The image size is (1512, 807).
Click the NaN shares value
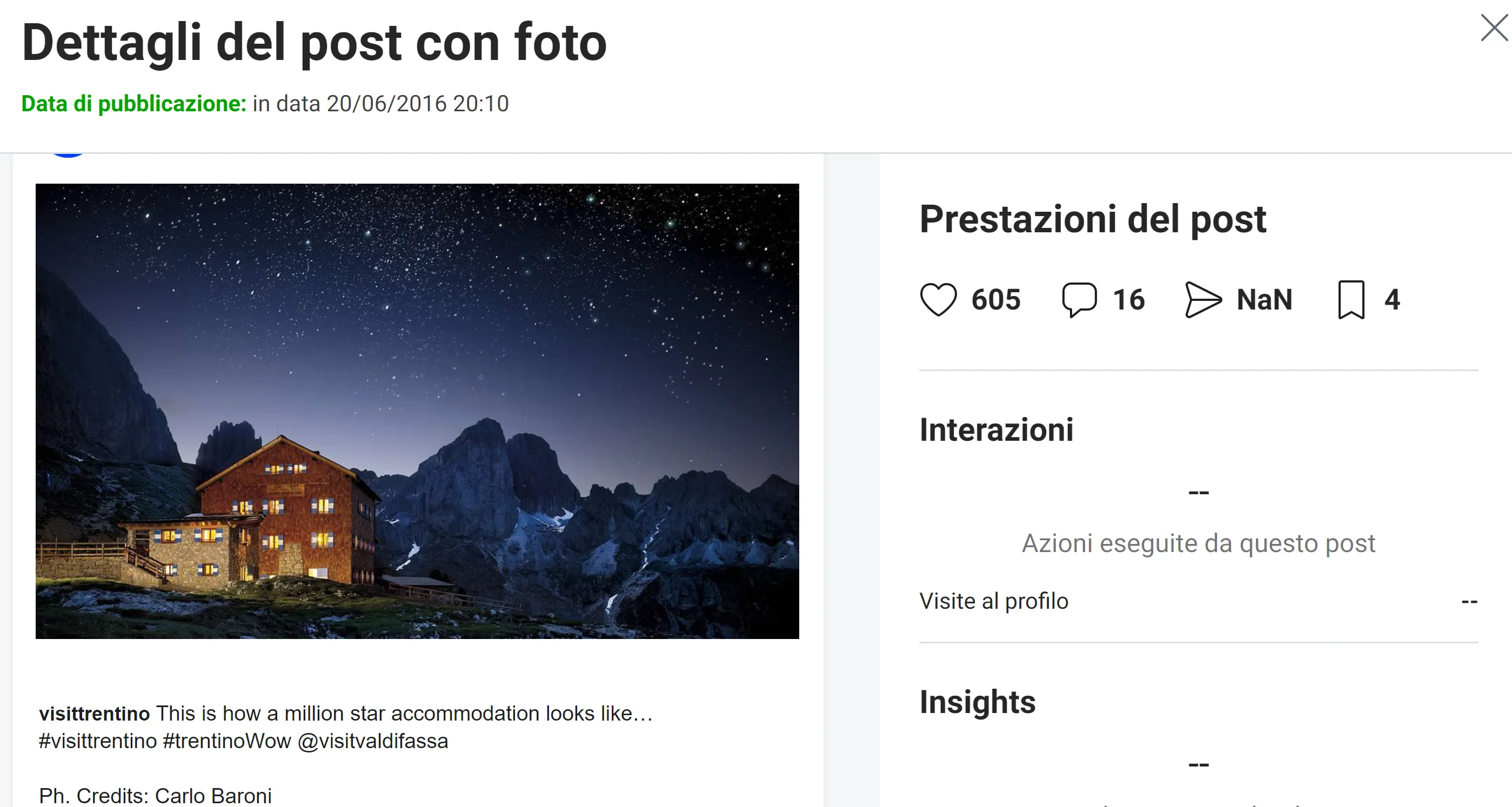(x=1265, y=299)
